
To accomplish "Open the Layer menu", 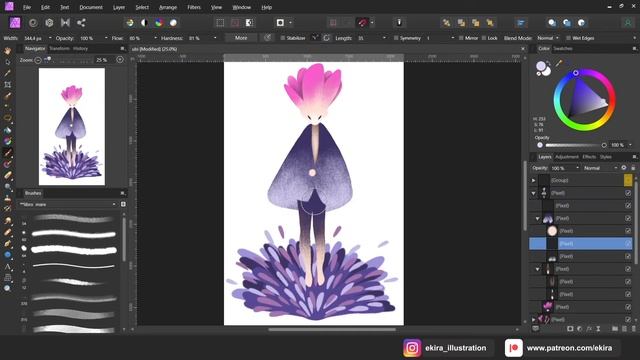I will pyautogui.click(x=119, y=7).
